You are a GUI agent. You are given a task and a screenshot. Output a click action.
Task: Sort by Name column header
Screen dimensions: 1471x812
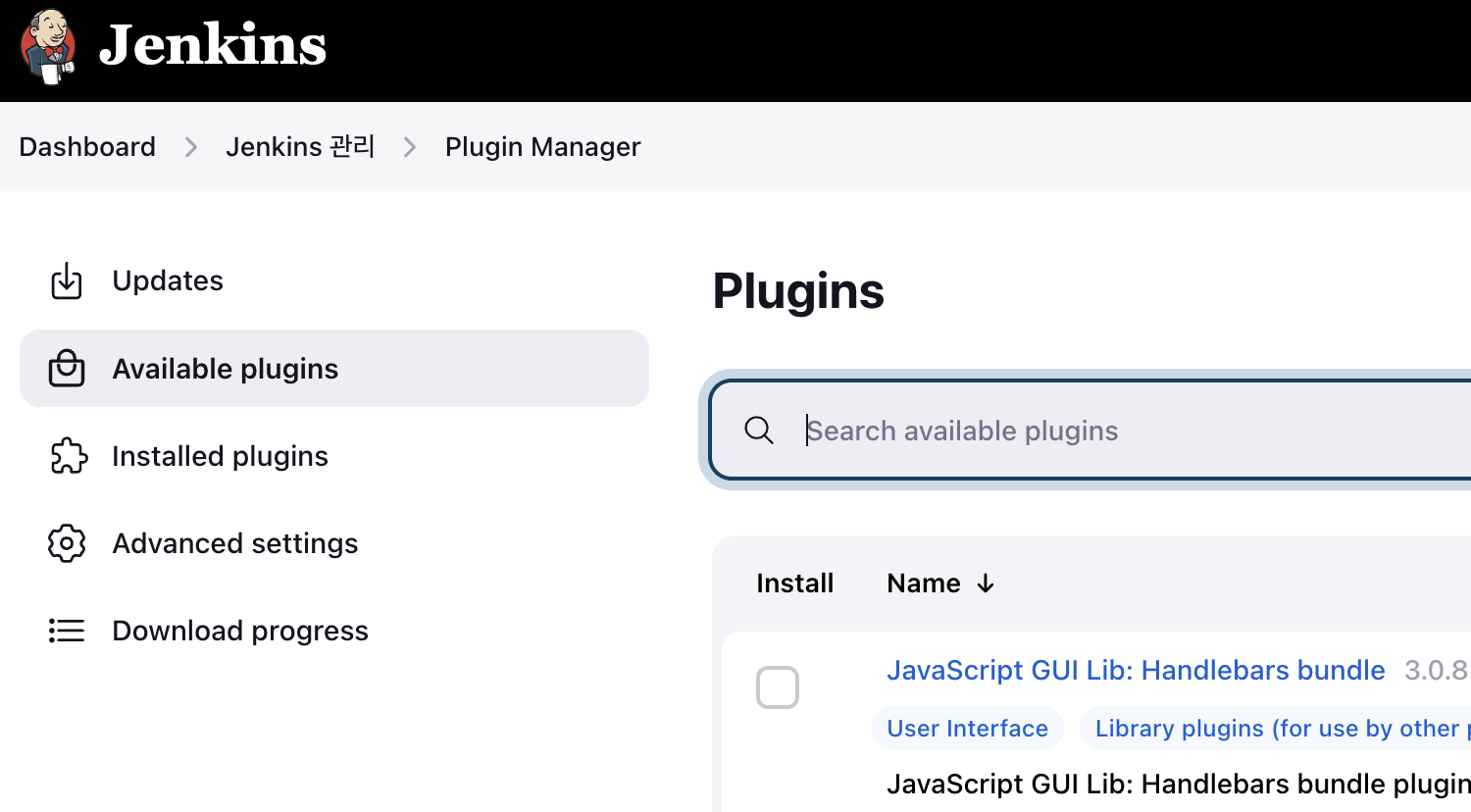click(x=940, y=584)
